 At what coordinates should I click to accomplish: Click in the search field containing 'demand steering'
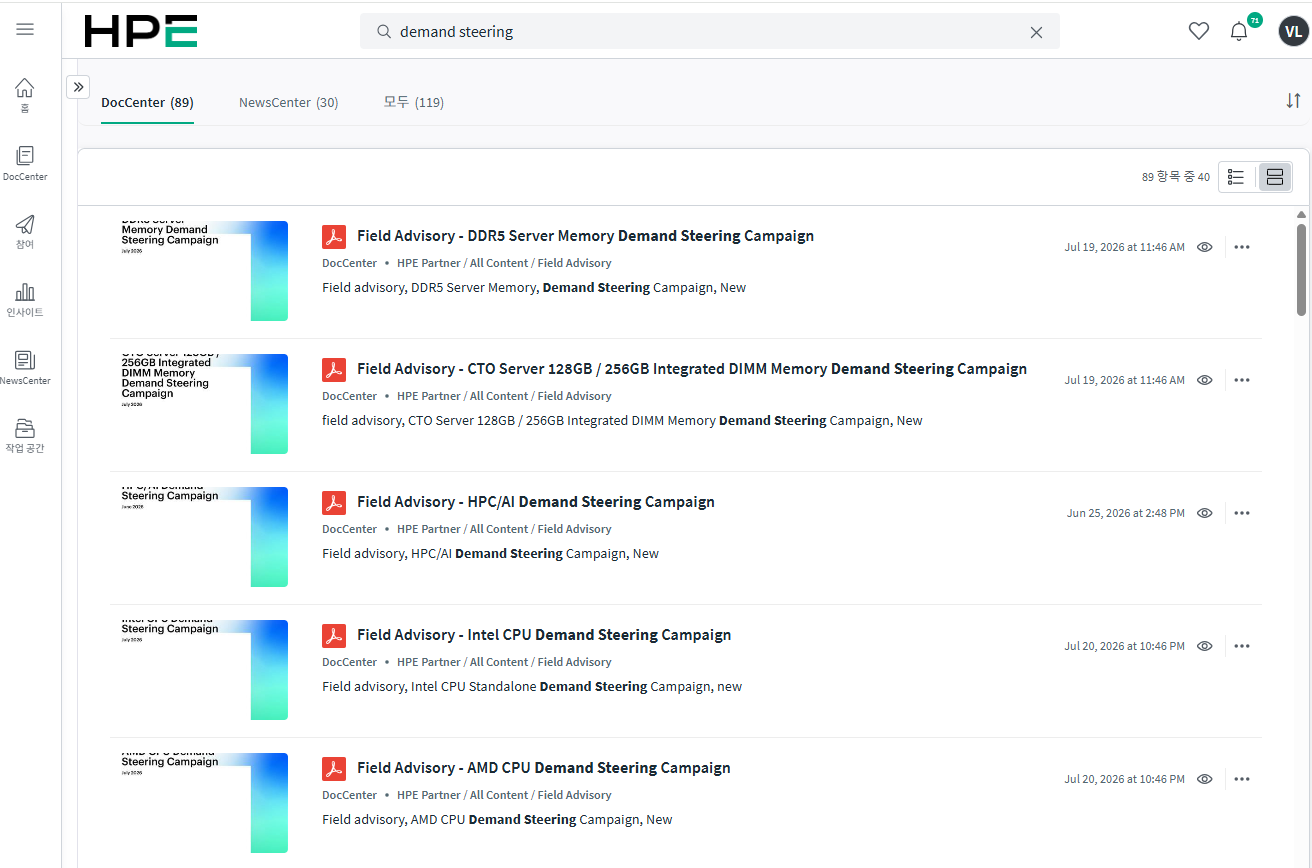[709, 32]
